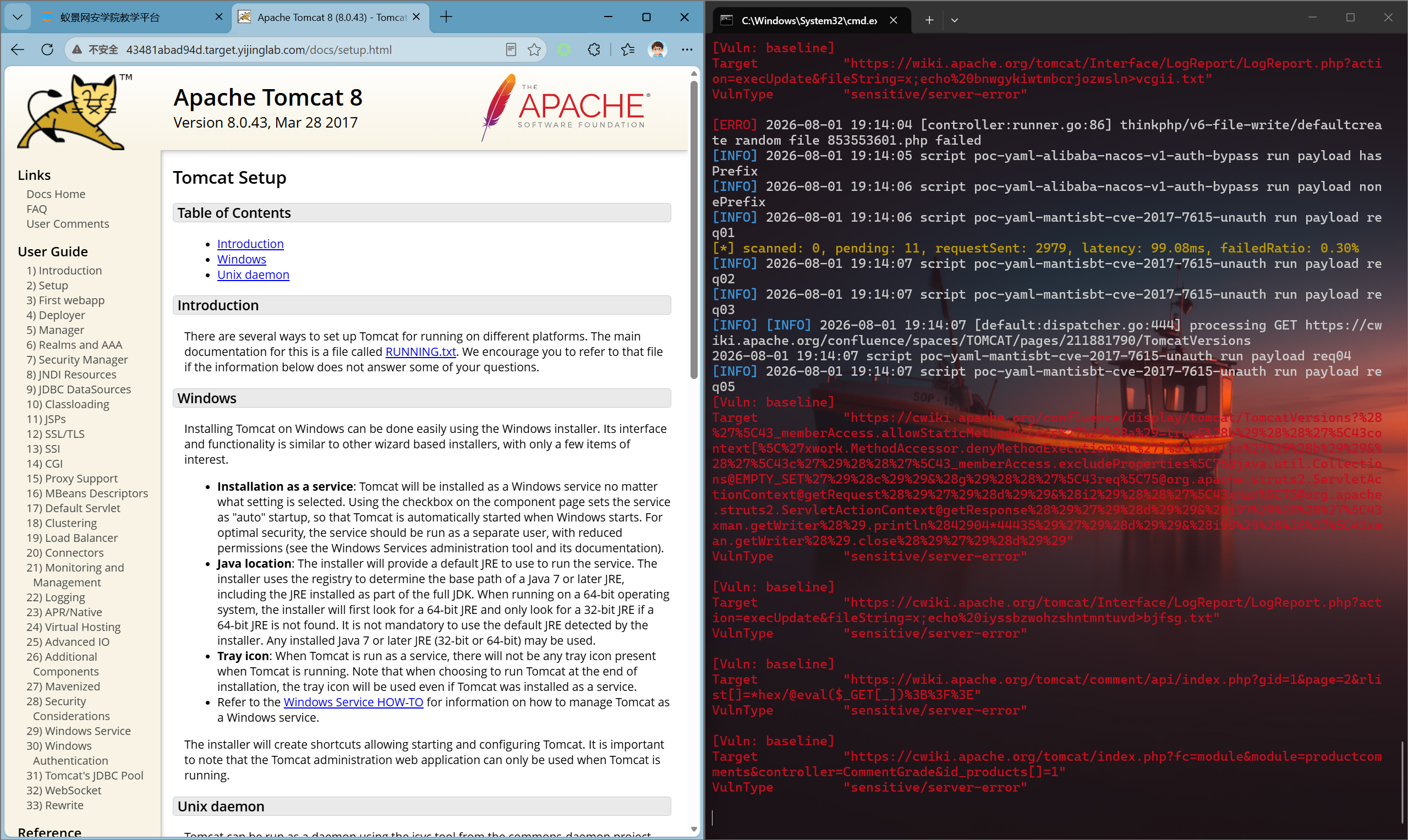
Task: Go to 1) Introduction in User Guide
Action: (64, 271)
